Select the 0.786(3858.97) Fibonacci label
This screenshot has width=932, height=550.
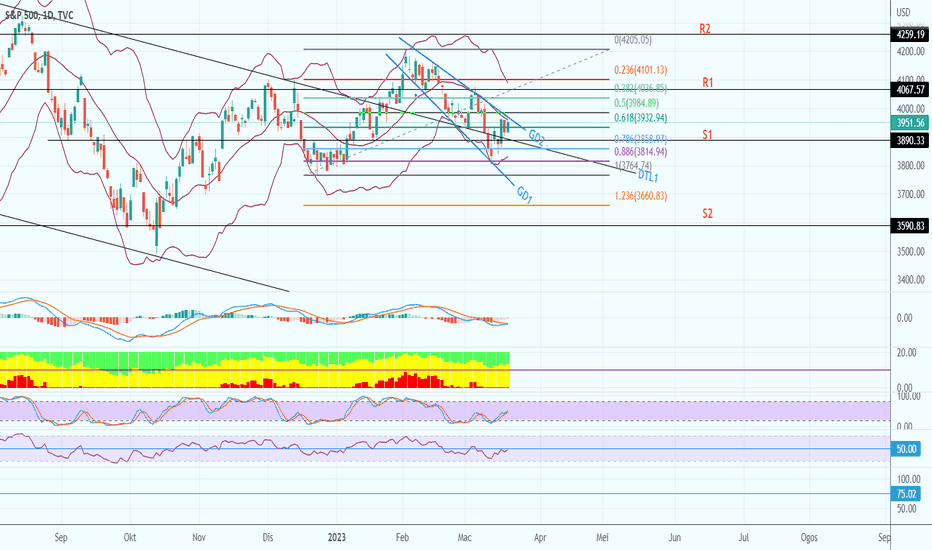point(641,139)
